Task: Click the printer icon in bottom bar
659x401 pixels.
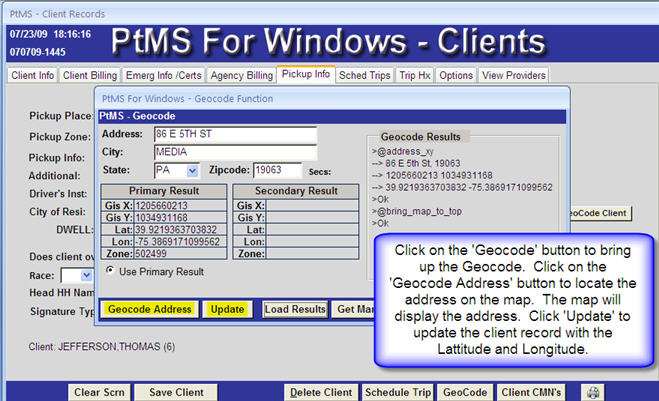Action: point(593,392)
